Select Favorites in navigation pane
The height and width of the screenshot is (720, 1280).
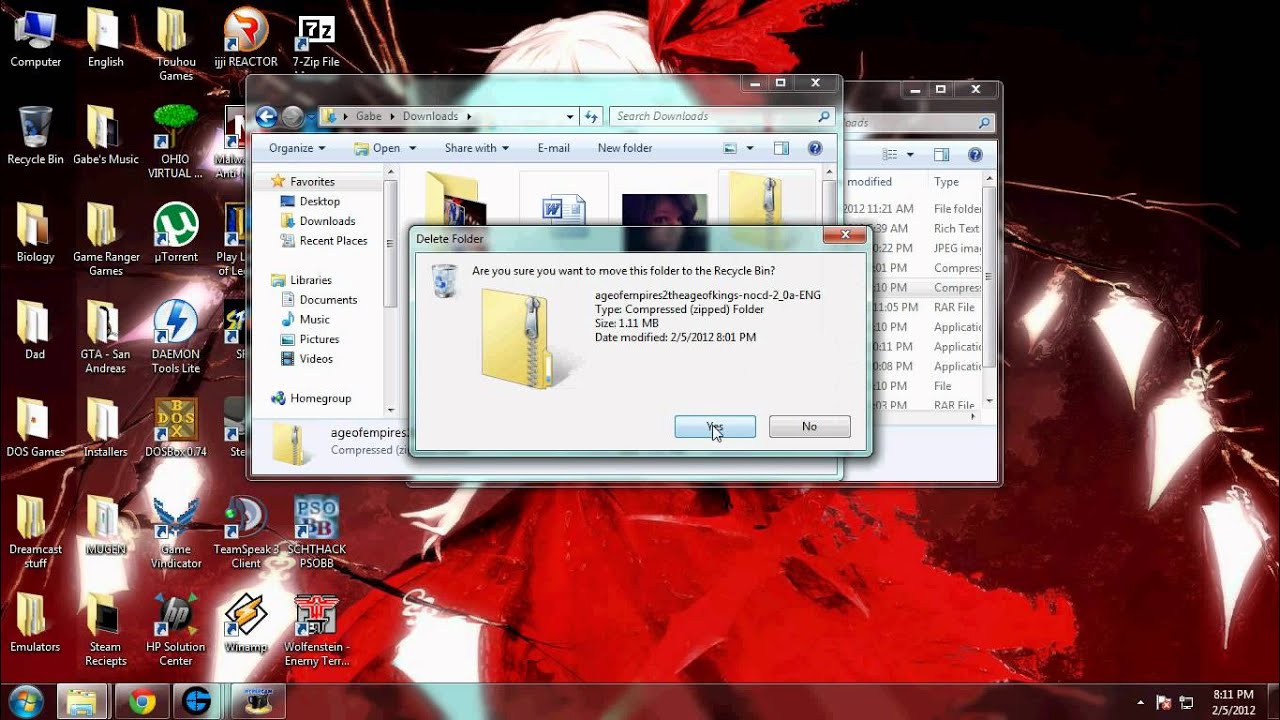pyautogui.click(x=312, y=181)
